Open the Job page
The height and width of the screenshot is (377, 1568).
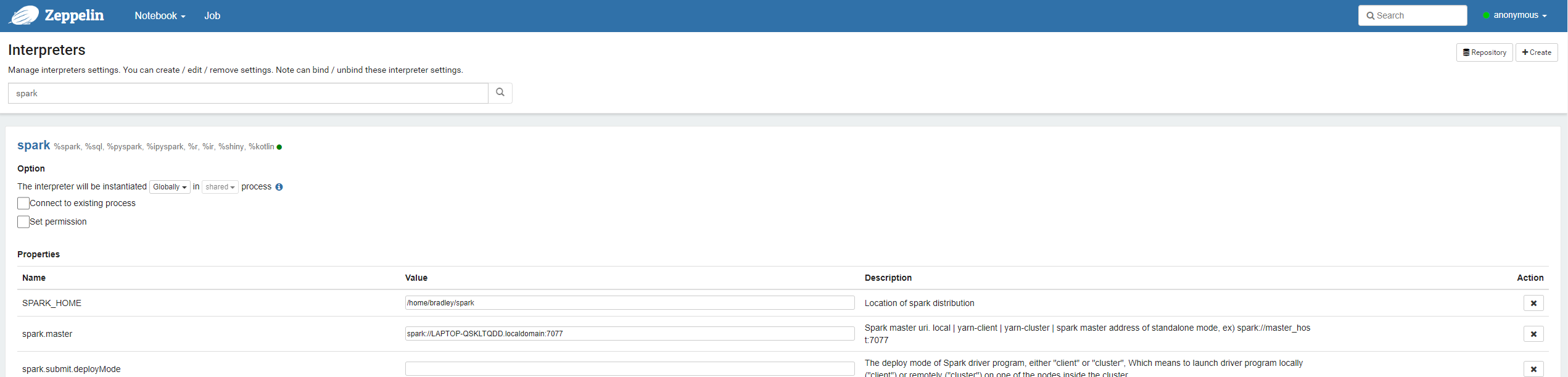(x=212, y=16)
